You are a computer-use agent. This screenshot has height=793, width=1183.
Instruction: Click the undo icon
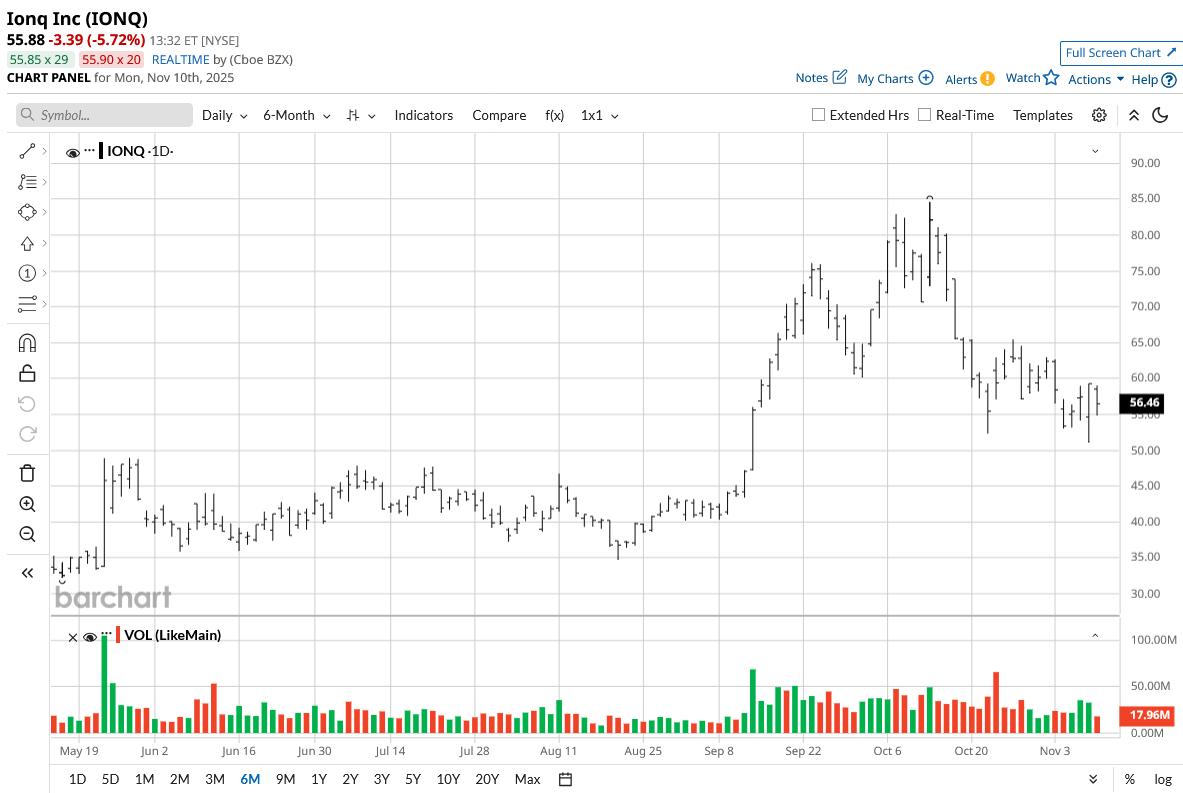point(27,404)
